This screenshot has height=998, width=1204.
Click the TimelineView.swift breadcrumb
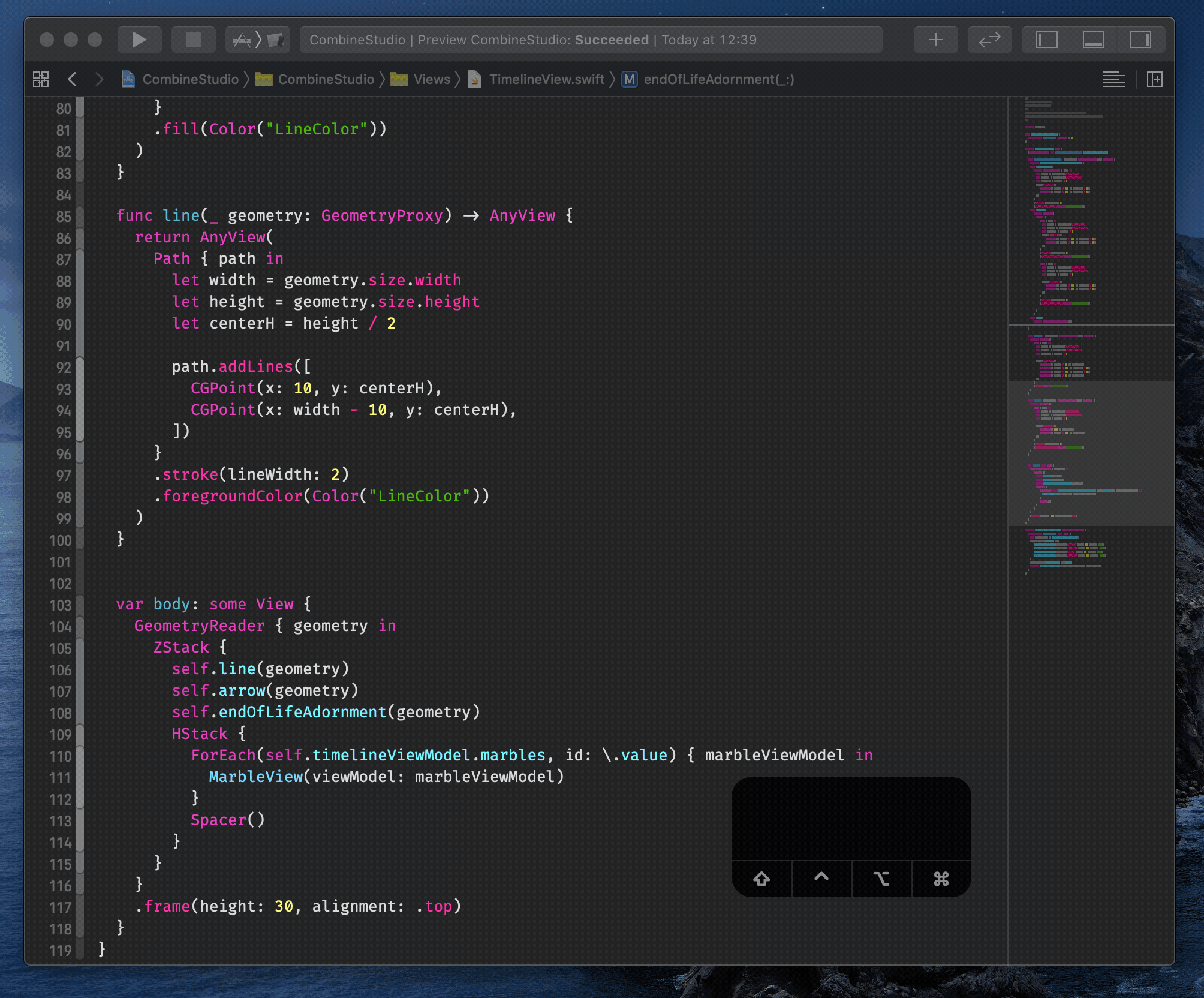pos(546,79)
